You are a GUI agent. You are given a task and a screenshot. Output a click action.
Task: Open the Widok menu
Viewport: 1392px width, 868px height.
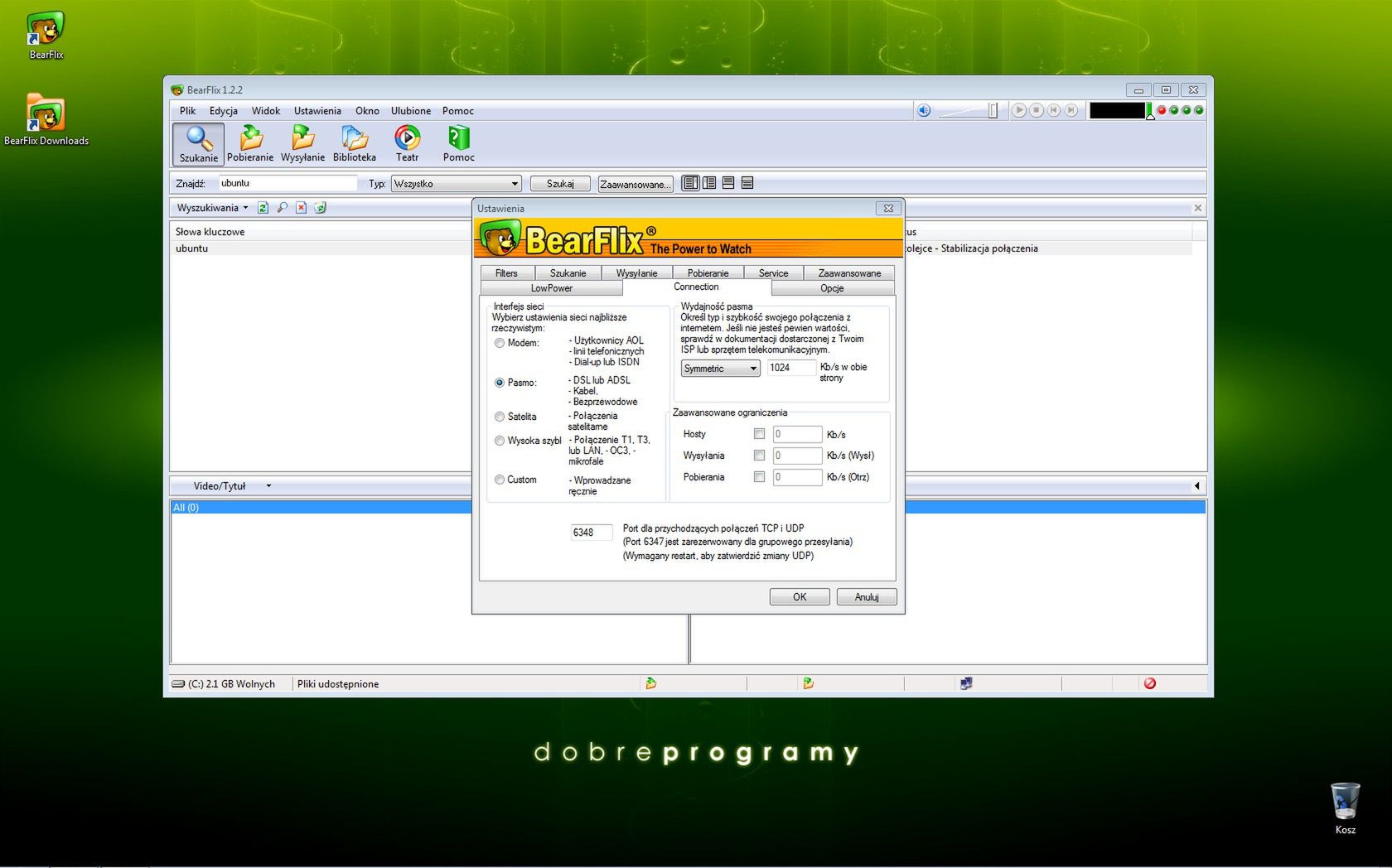click(266, 111)
